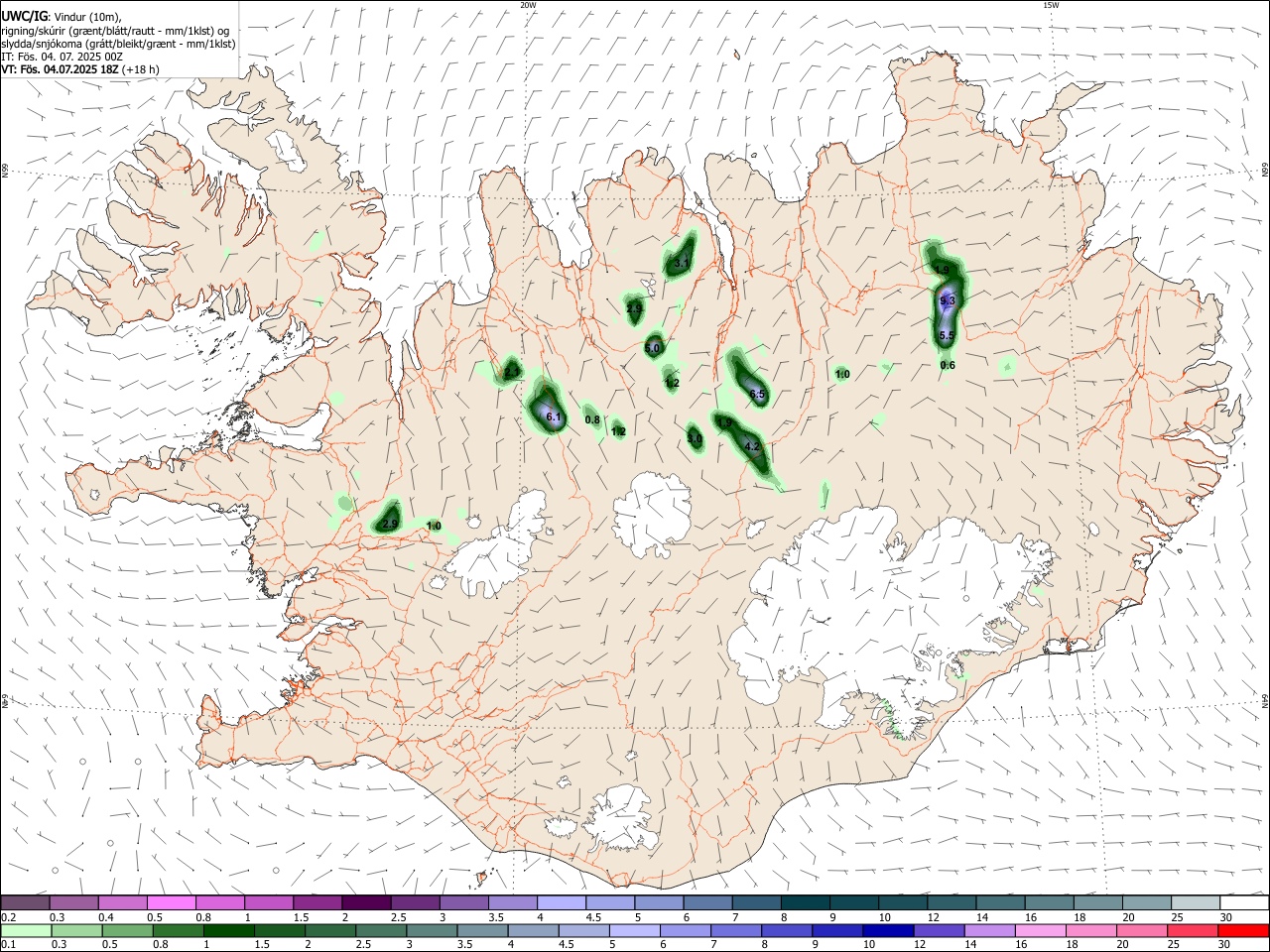This screenshot has height=952, width=1270.
Task: Click the 1.2 label below the 5.0 cell
Action: point(672,384)
